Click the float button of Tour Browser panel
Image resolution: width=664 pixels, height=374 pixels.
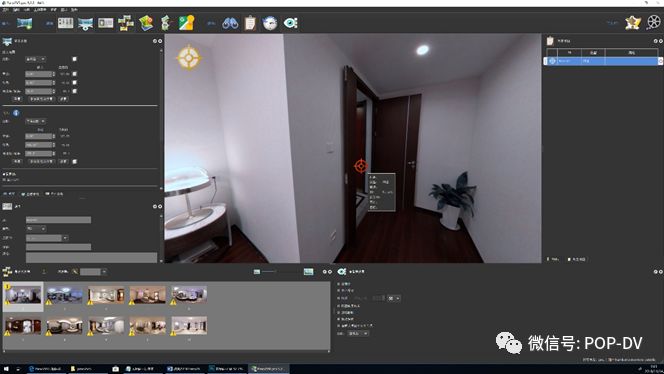click(x=325, y=271)
